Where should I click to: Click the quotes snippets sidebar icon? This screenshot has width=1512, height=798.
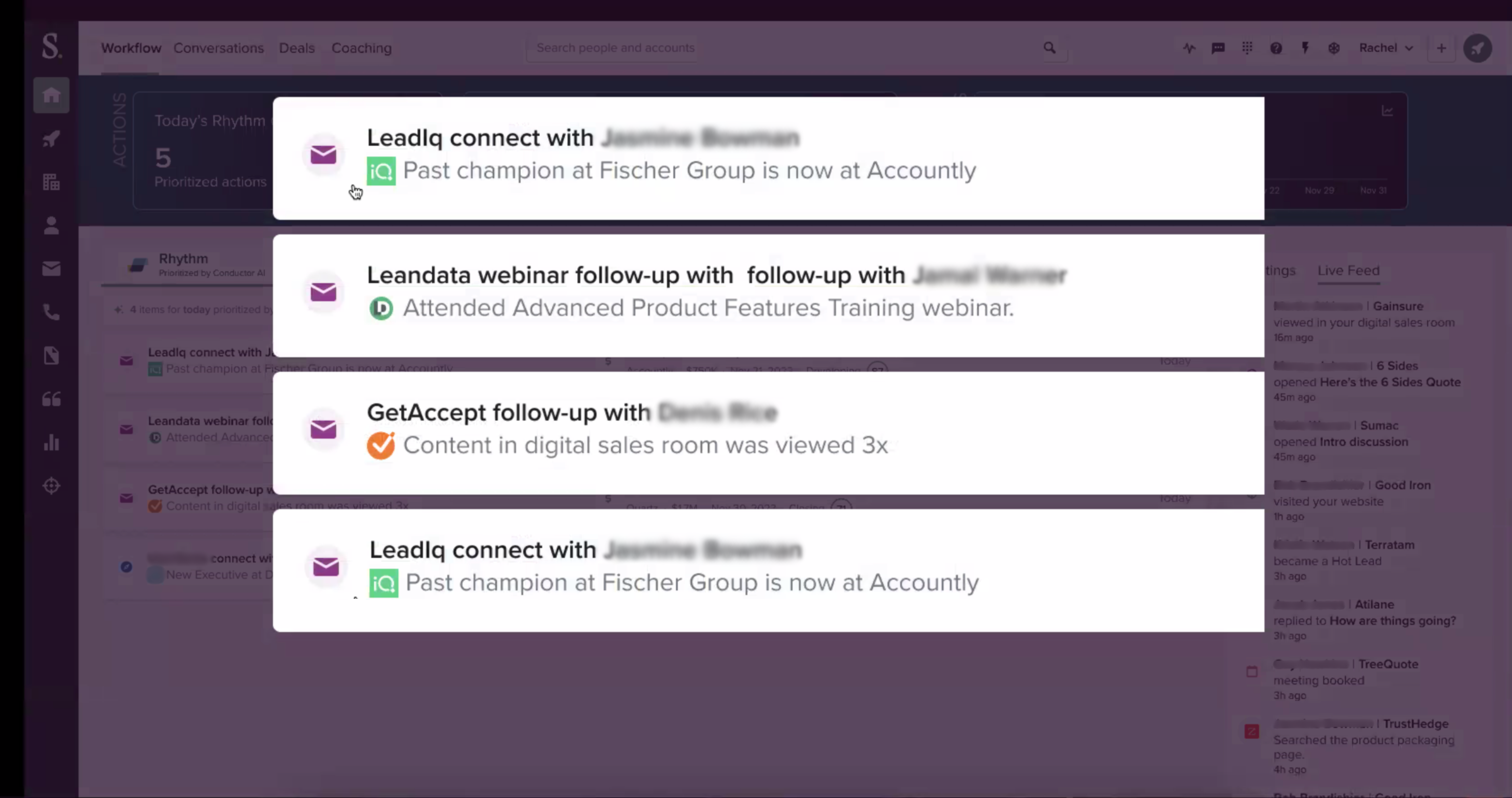coord(51,399)
